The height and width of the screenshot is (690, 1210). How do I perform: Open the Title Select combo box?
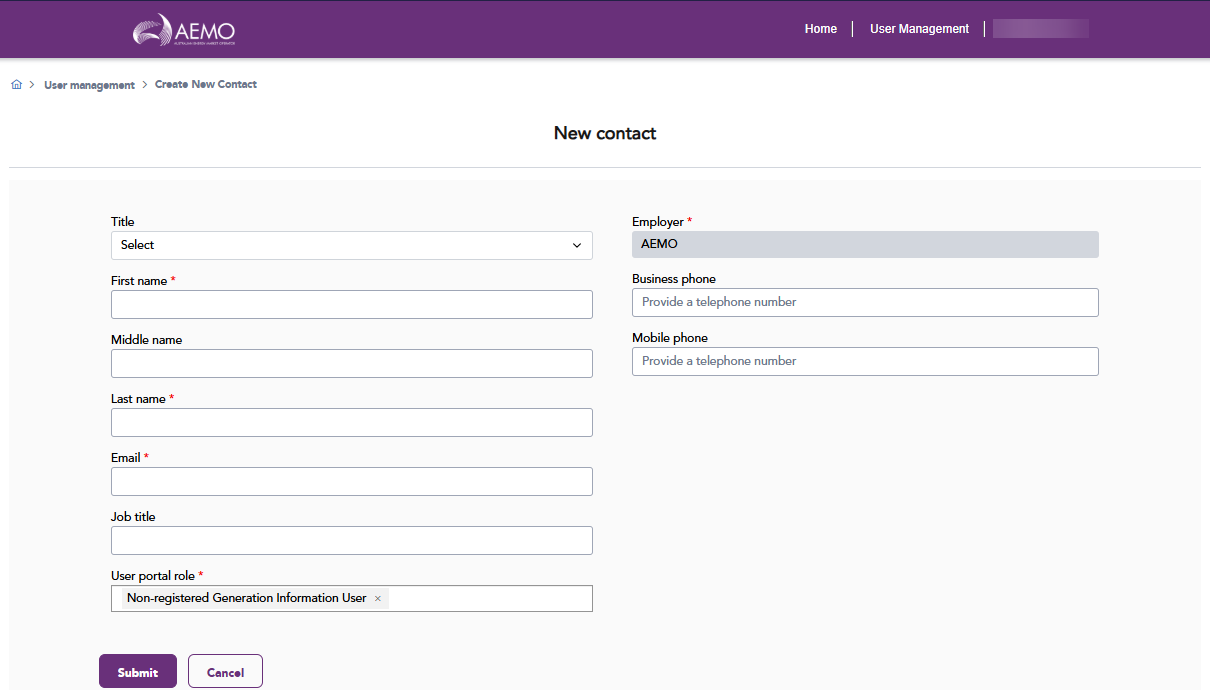[352, 246]
